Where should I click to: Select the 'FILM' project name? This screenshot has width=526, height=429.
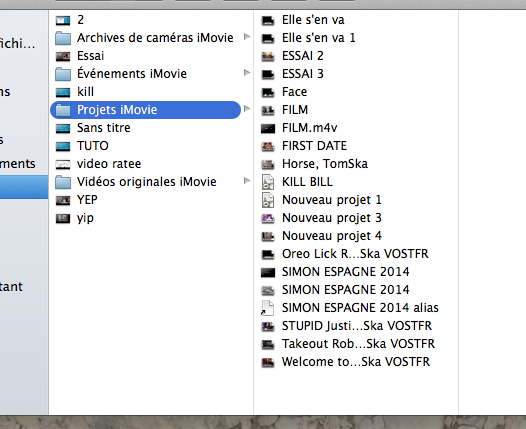tap(295, 110)
